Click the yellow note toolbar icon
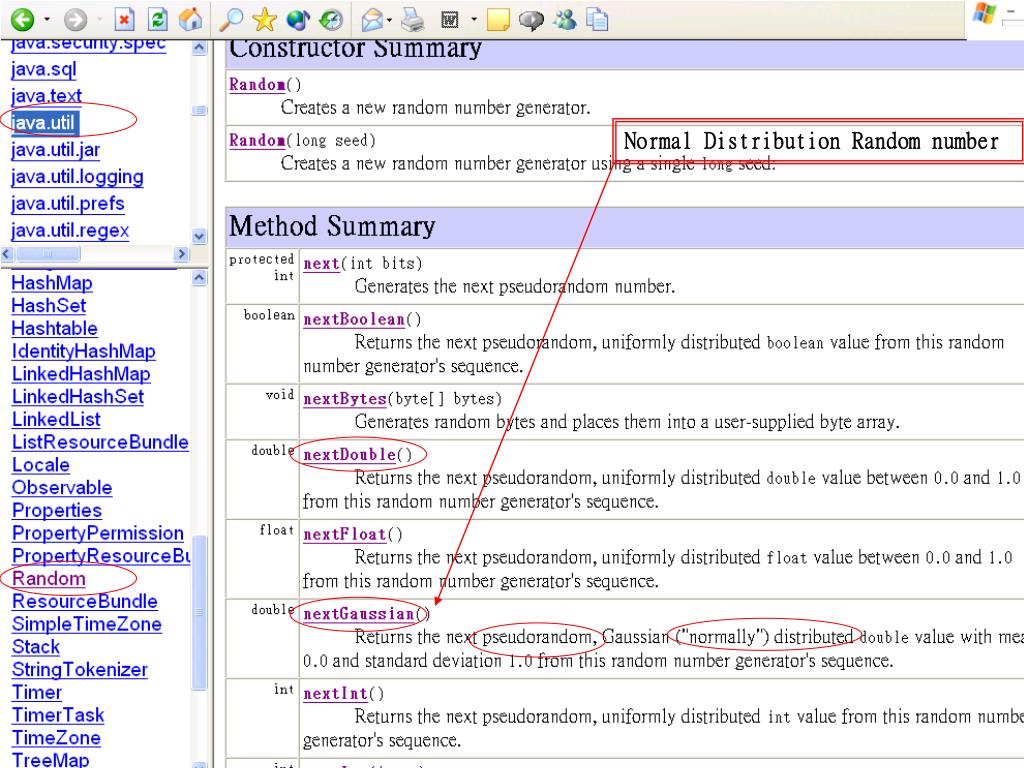This screenshot has width=1024, height=768. tap(498, 20)
